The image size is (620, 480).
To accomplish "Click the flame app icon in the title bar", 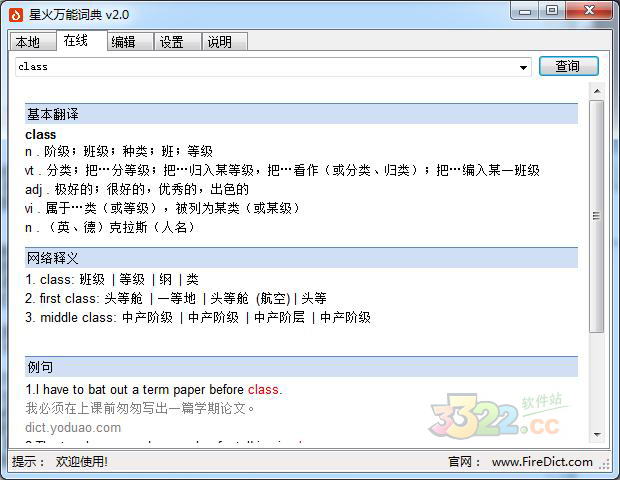I will pos(16,15).
